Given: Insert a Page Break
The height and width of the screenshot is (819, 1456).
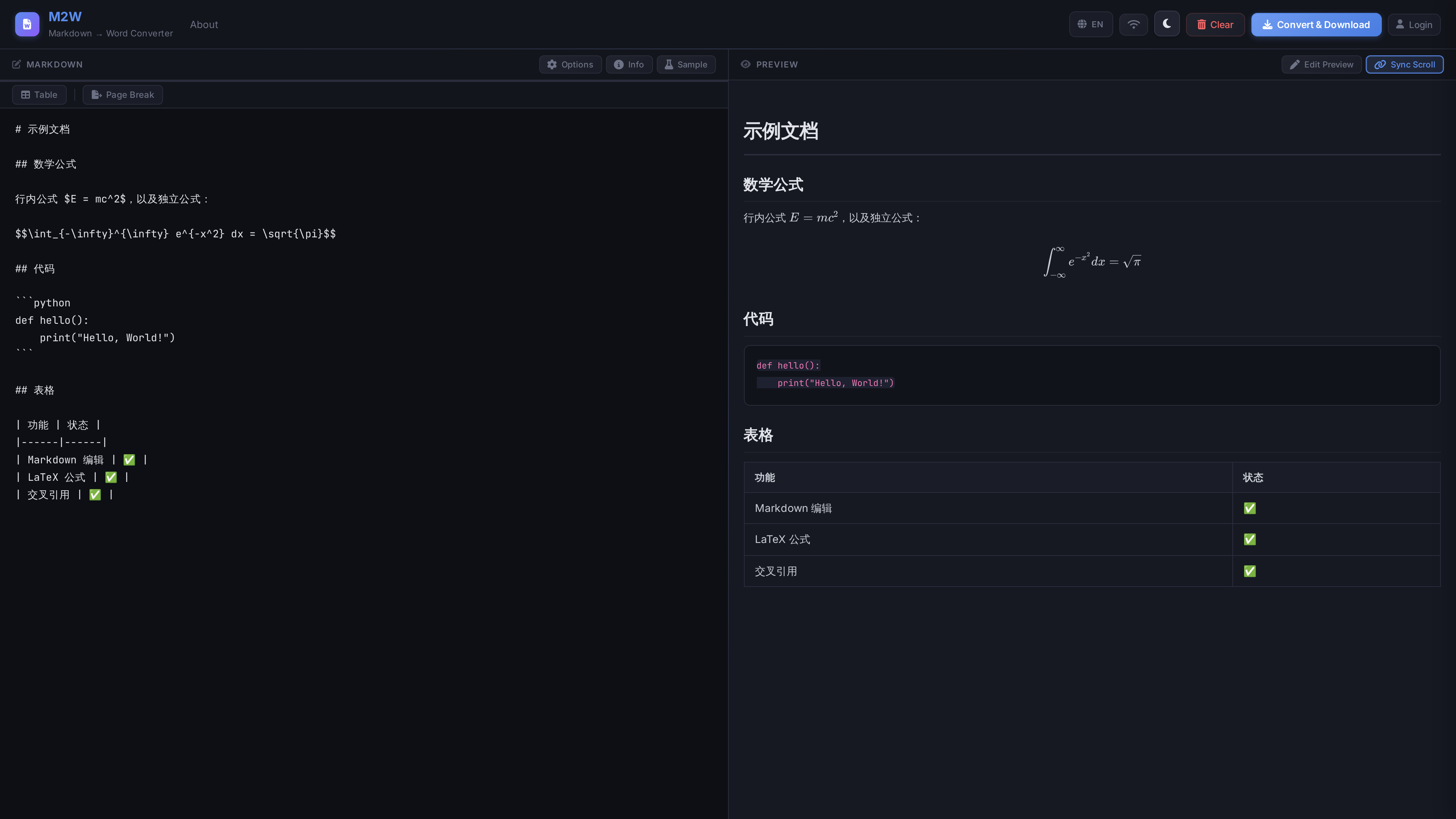Looking at the screenshot, I should pyautogui.click(x=122, y=95).
